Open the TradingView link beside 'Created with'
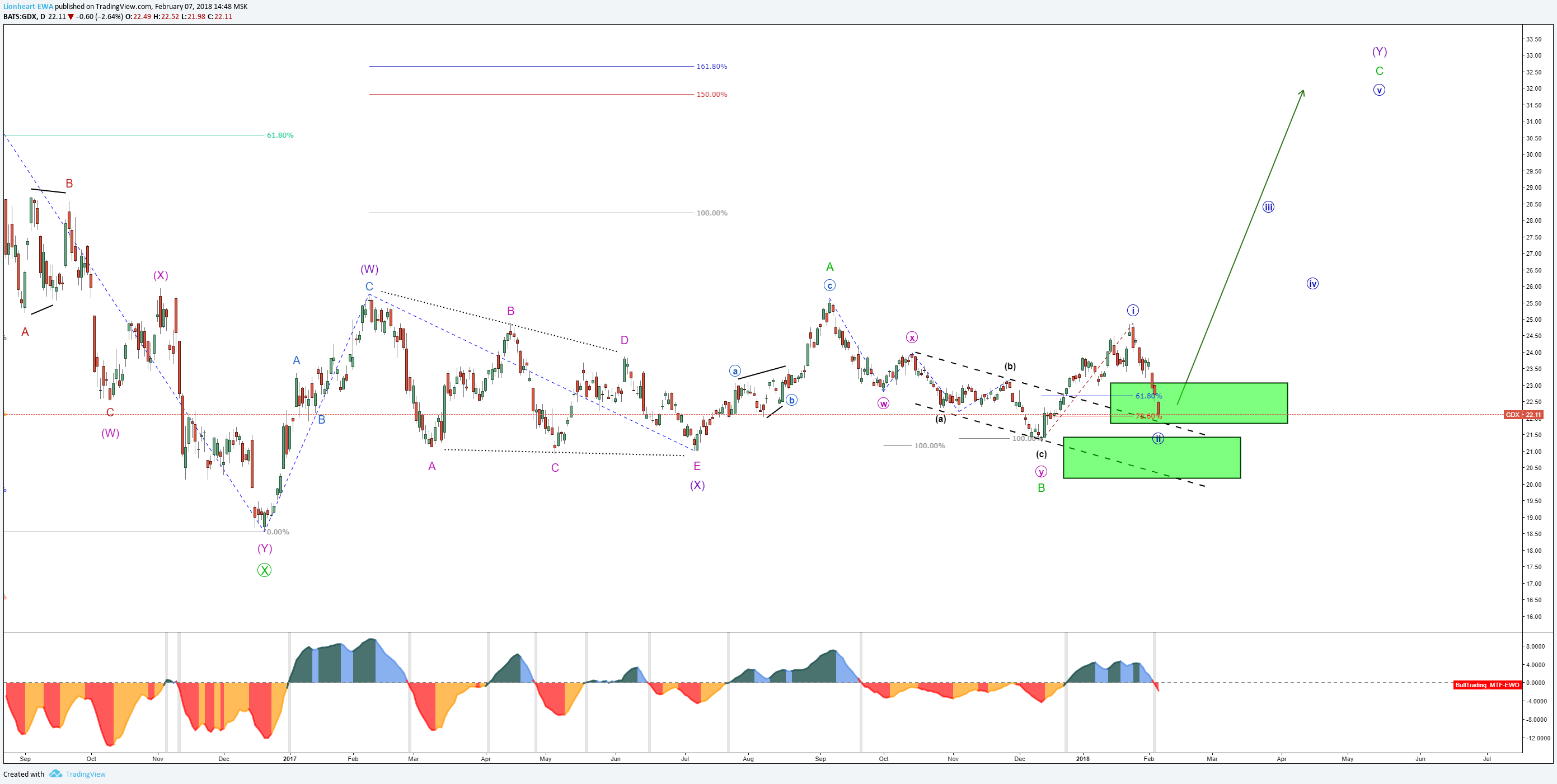 point(85,774)
